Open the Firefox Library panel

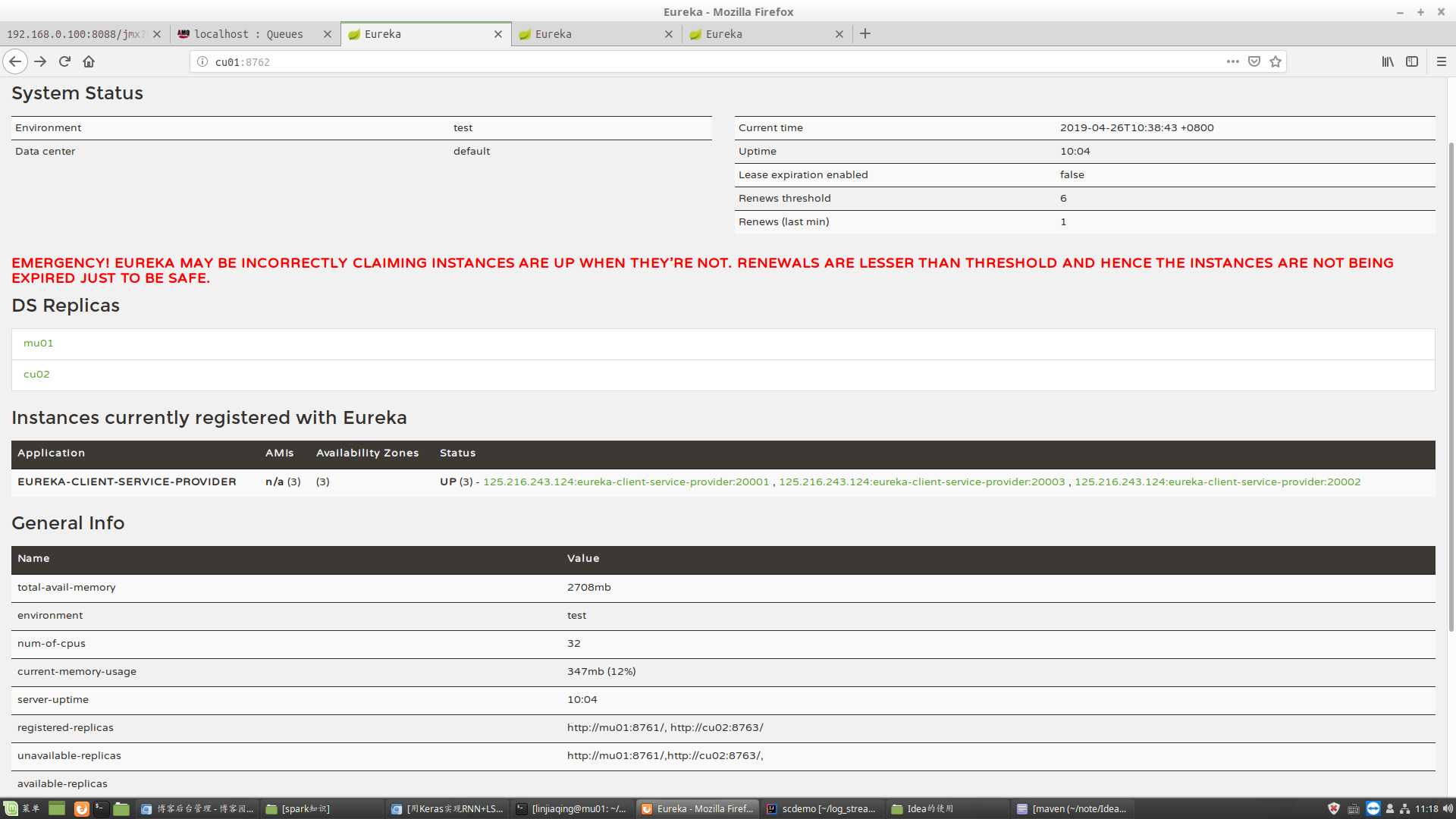point(1388,61)
